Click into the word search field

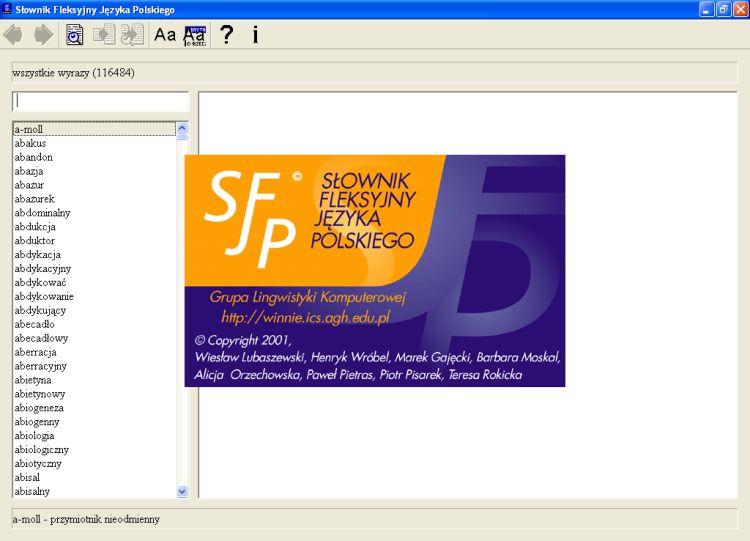coord(101,101)
